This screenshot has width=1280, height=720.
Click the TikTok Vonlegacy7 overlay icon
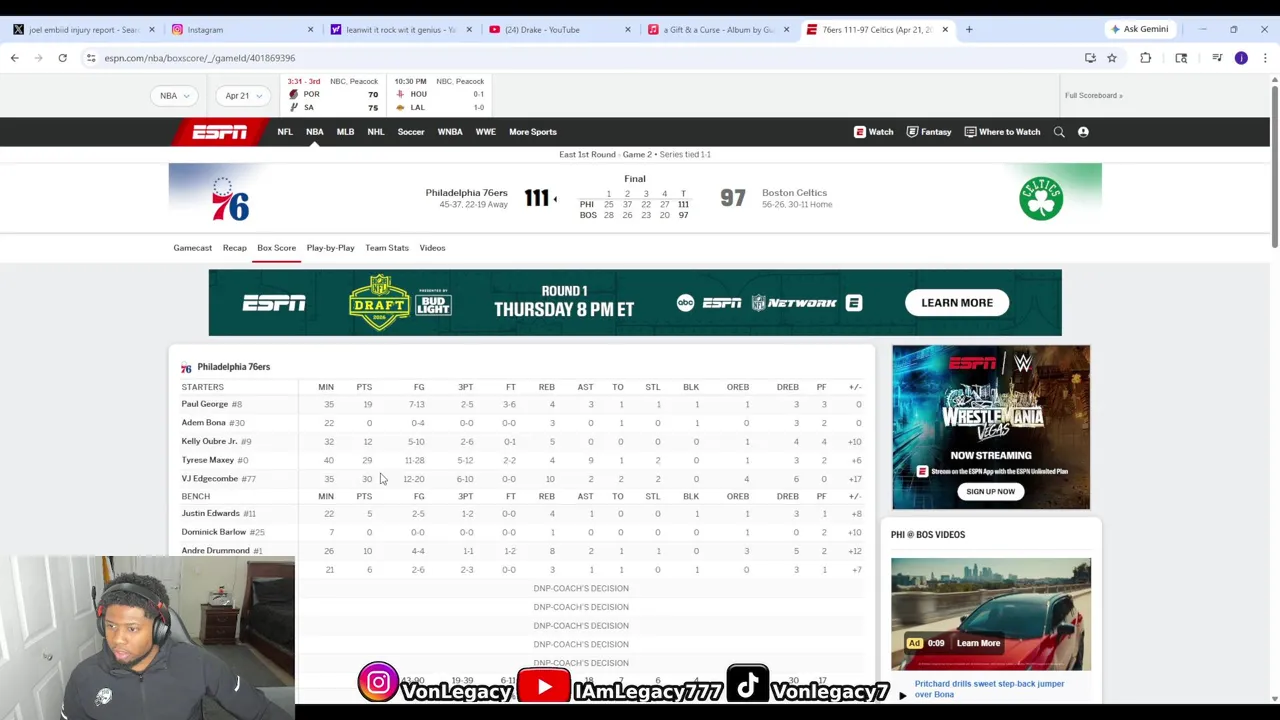click(747, 683)
